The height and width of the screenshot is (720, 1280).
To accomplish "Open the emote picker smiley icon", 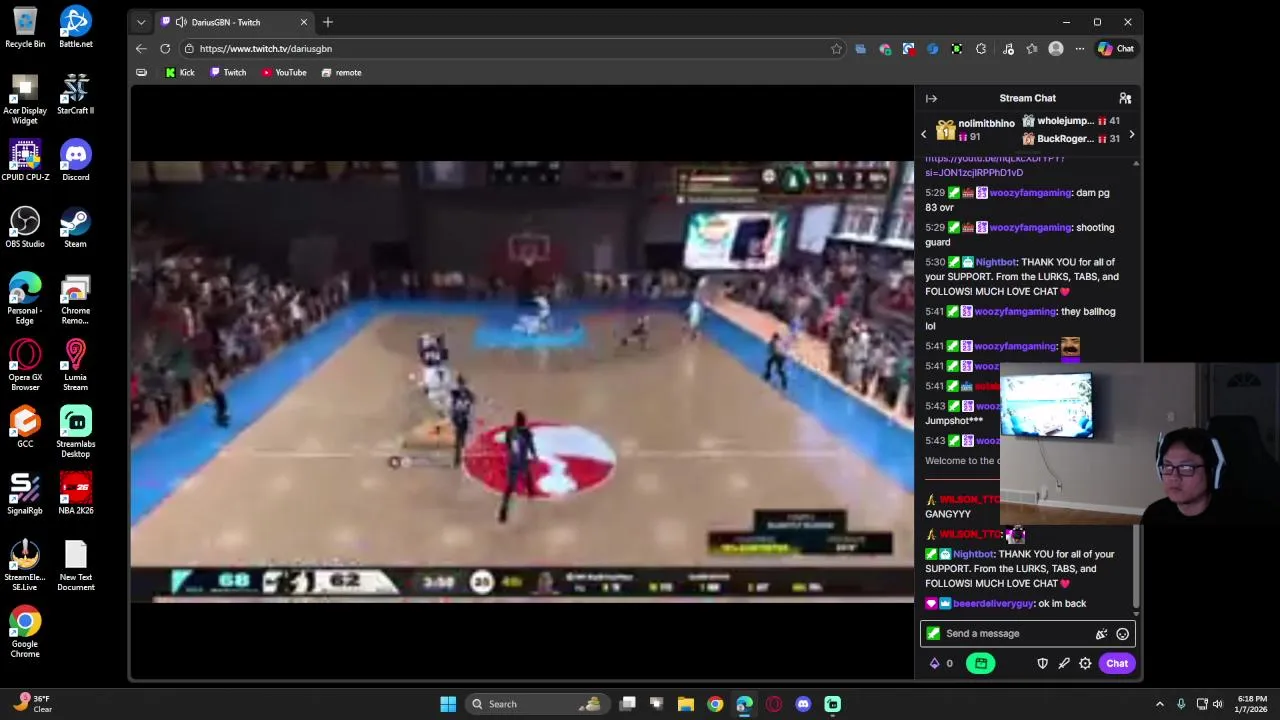I will coord(1122,633).
